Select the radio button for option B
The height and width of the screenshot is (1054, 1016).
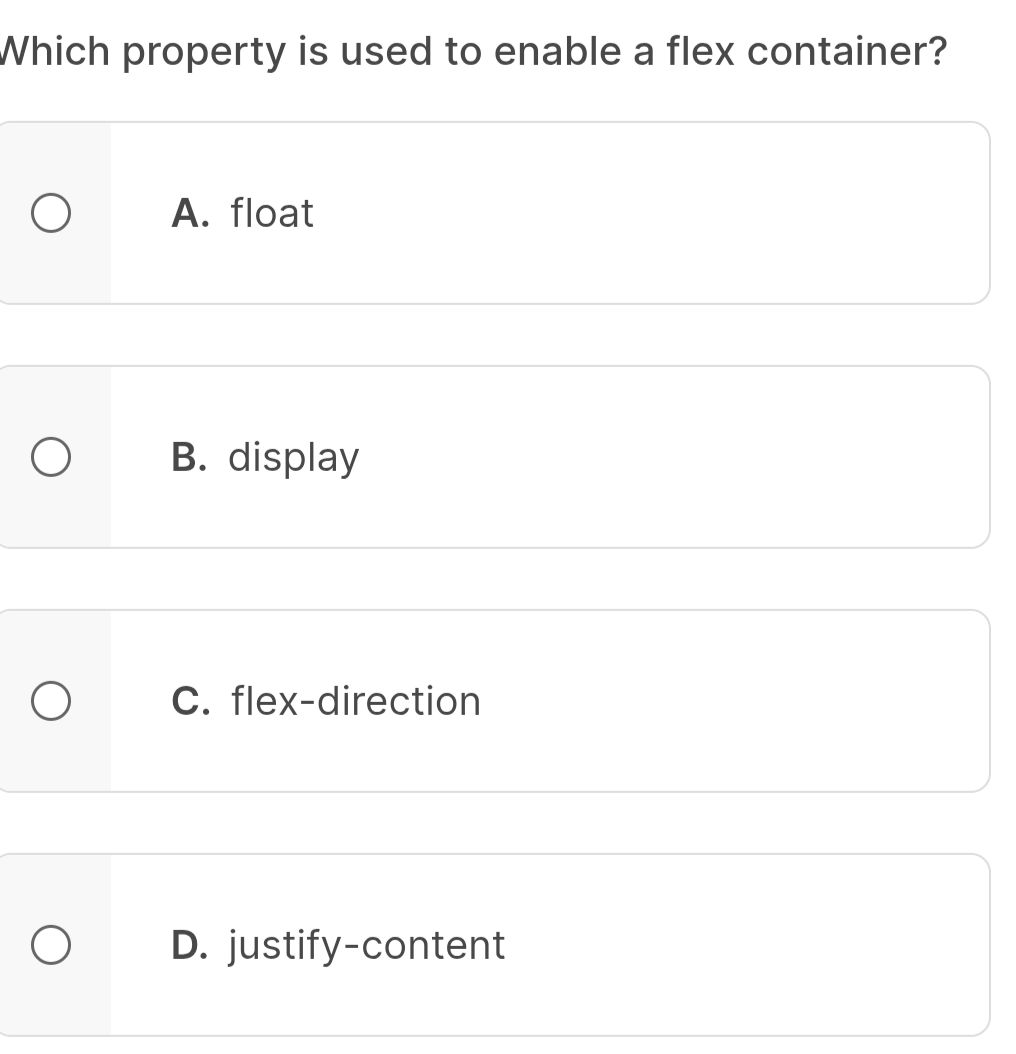(52, 456)
